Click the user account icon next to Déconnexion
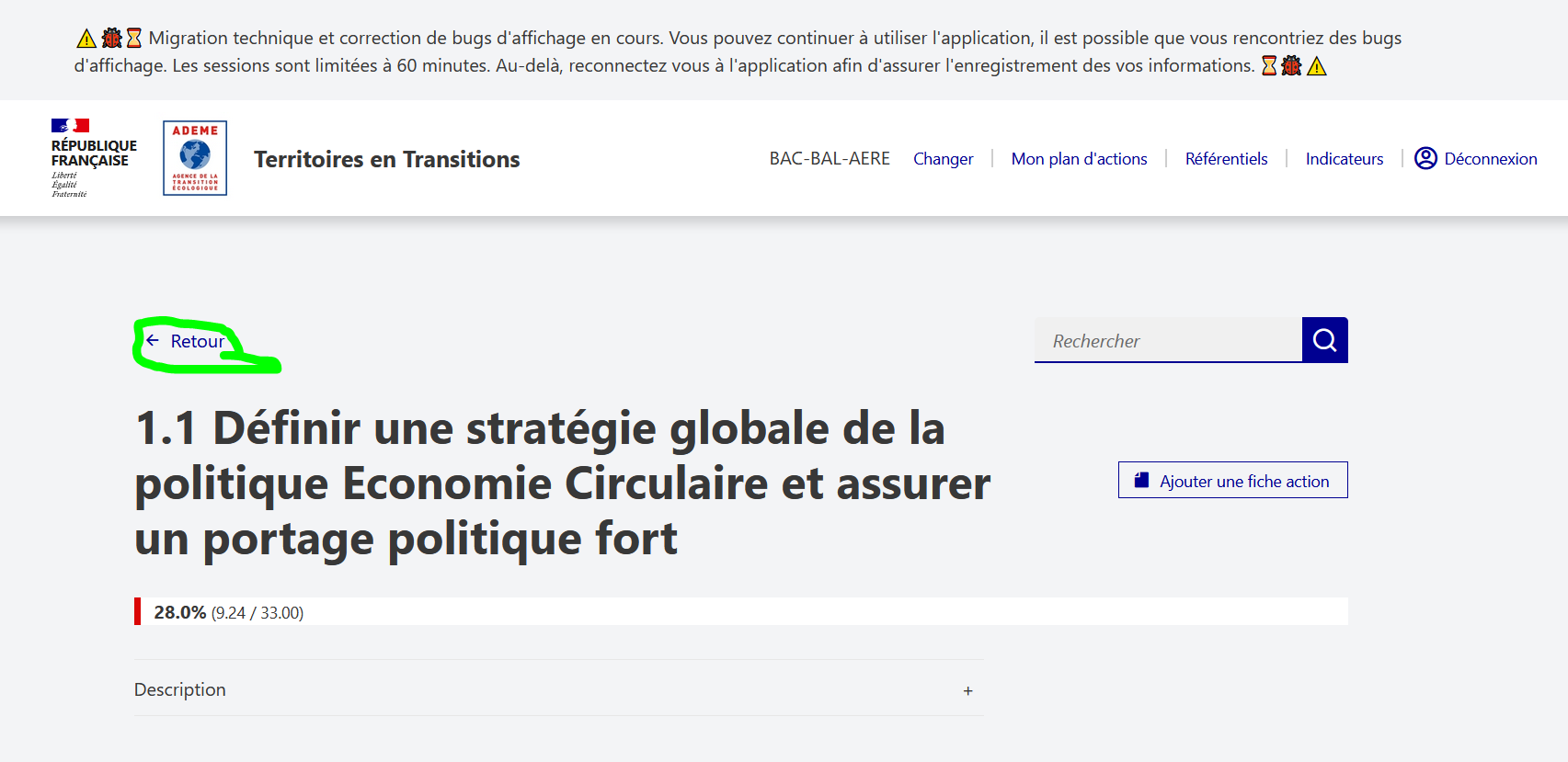 1426,158
